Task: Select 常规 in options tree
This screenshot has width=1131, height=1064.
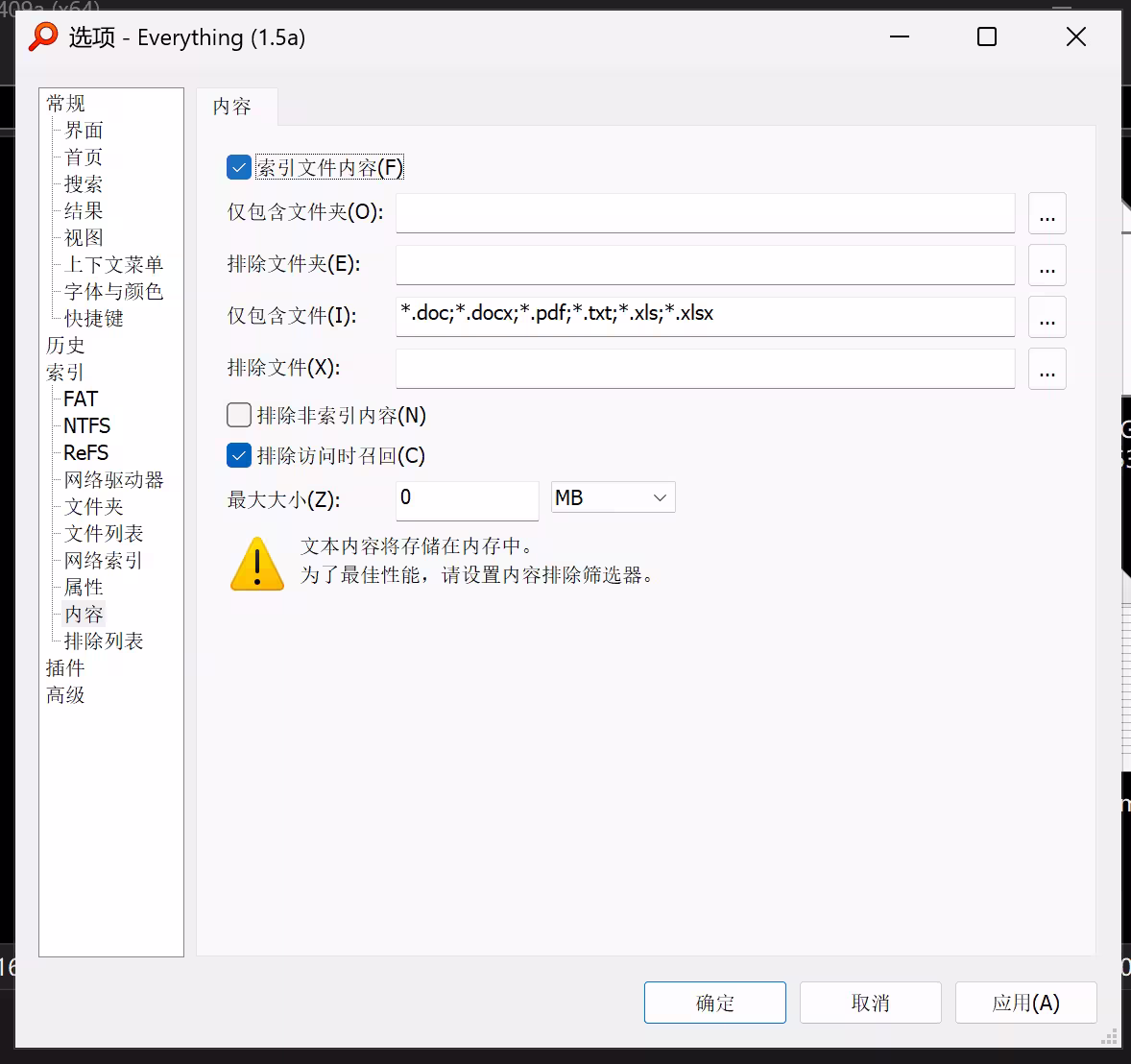Action: (x=65, y=103)
